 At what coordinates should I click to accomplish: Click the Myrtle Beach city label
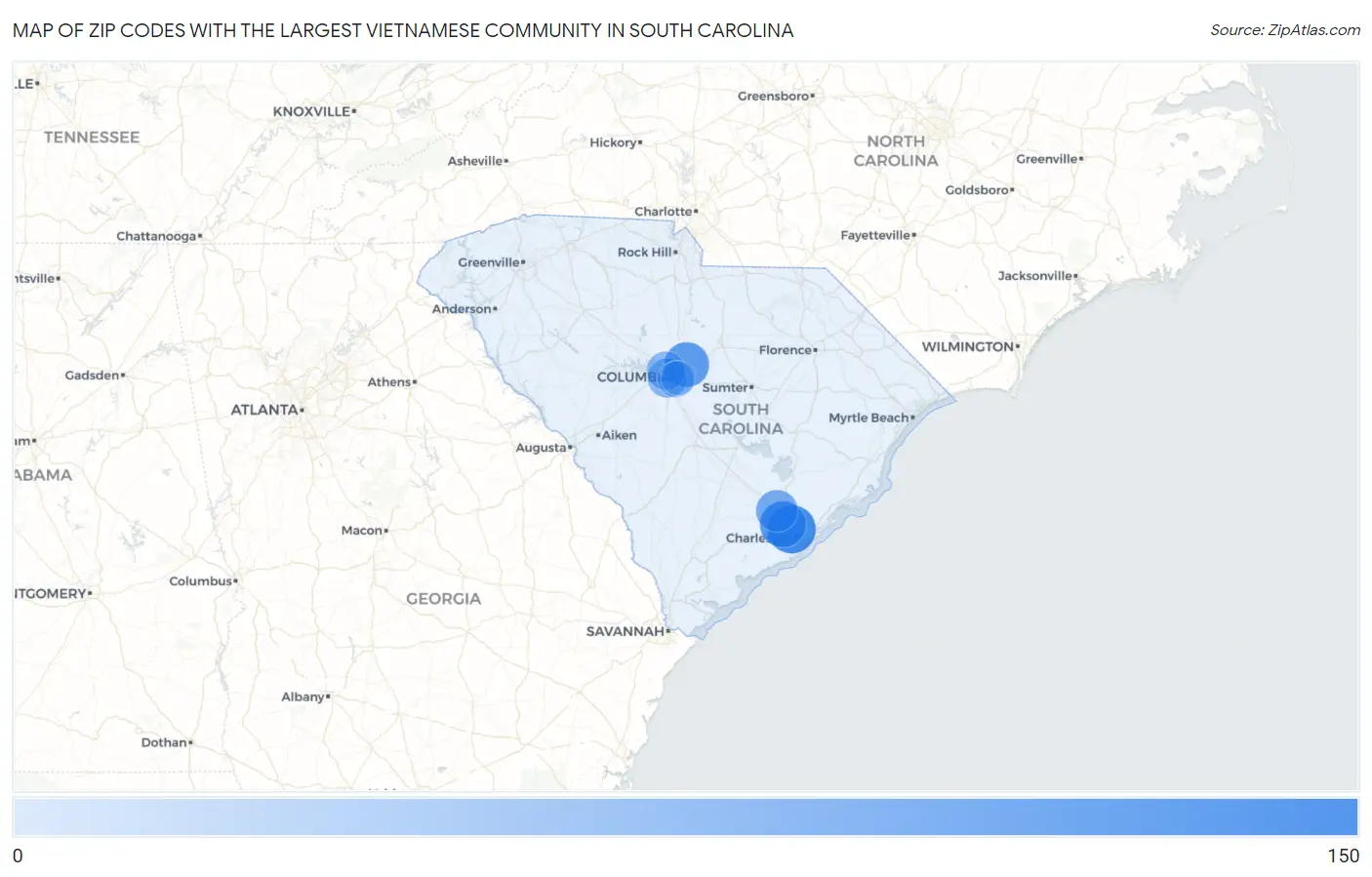(x=868, y=418)
